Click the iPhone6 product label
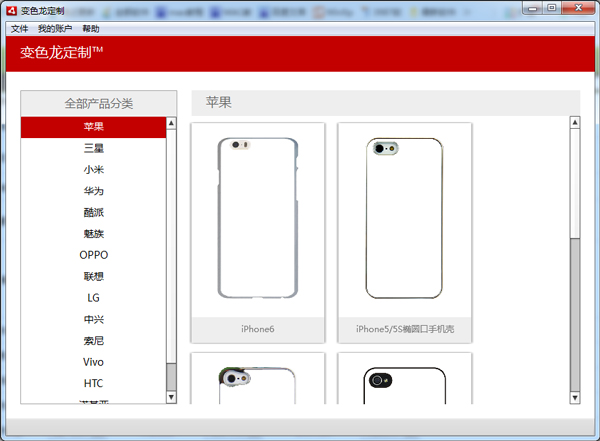Screen dimensions: 600x441 point(257,329)
